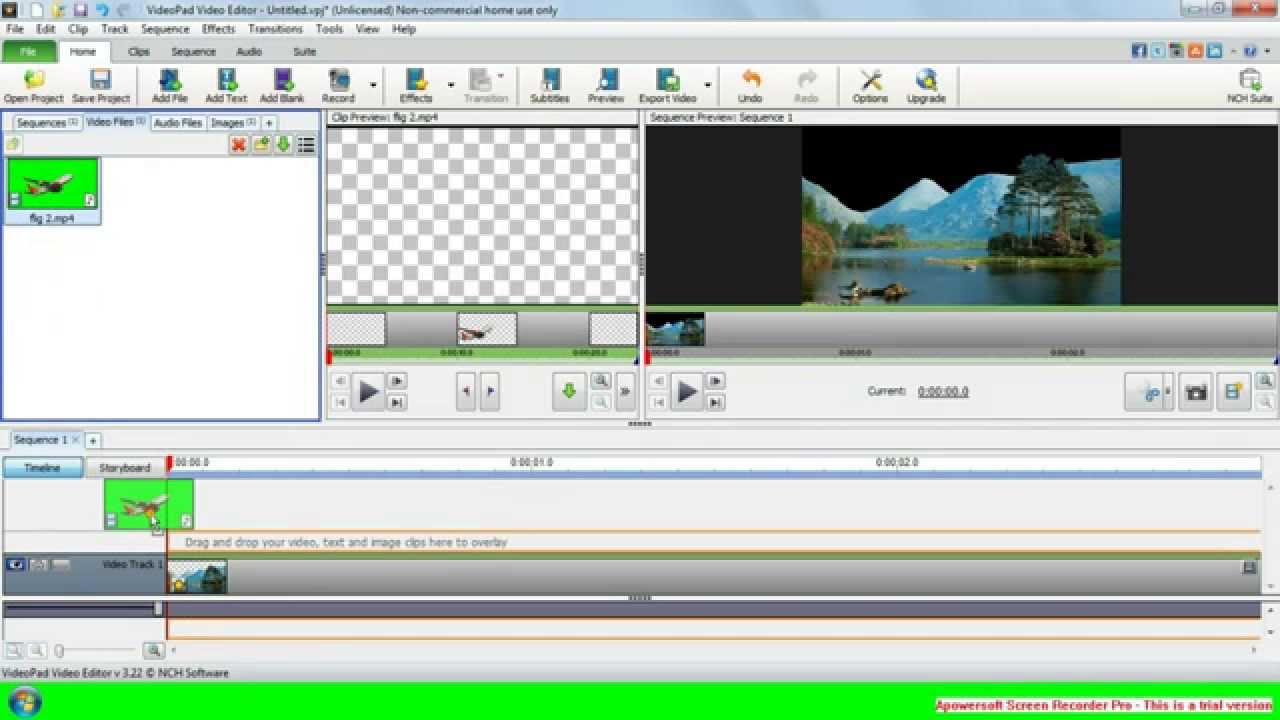This screenshot has height=720, width=1280.
Task: Click the Save Project toolbar icon
Action: tap(101, 87)
